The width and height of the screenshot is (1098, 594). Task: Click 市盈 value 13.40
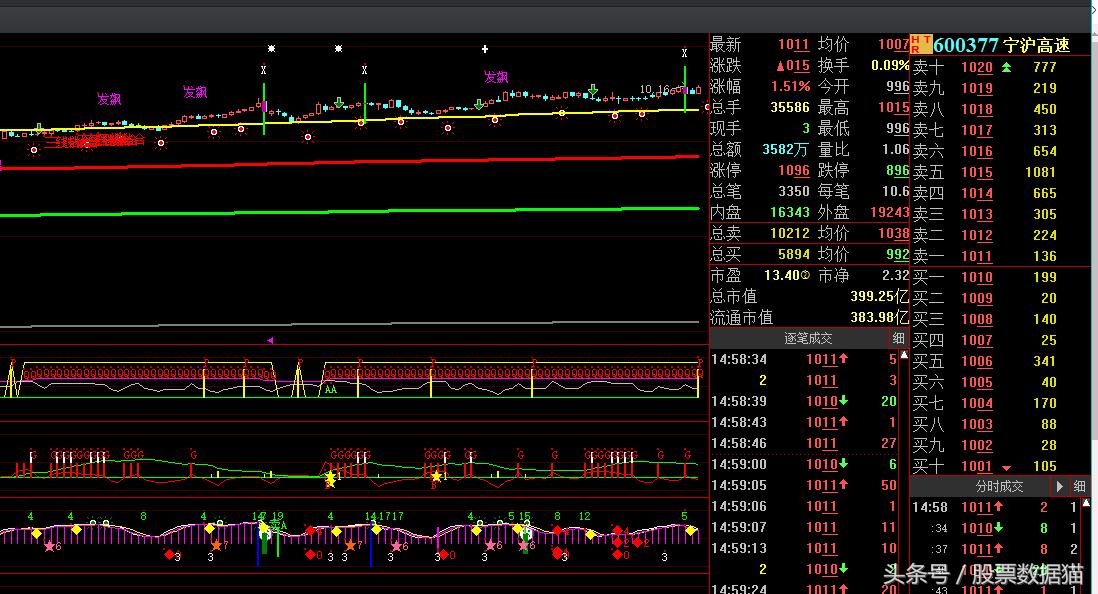(783, 275)
